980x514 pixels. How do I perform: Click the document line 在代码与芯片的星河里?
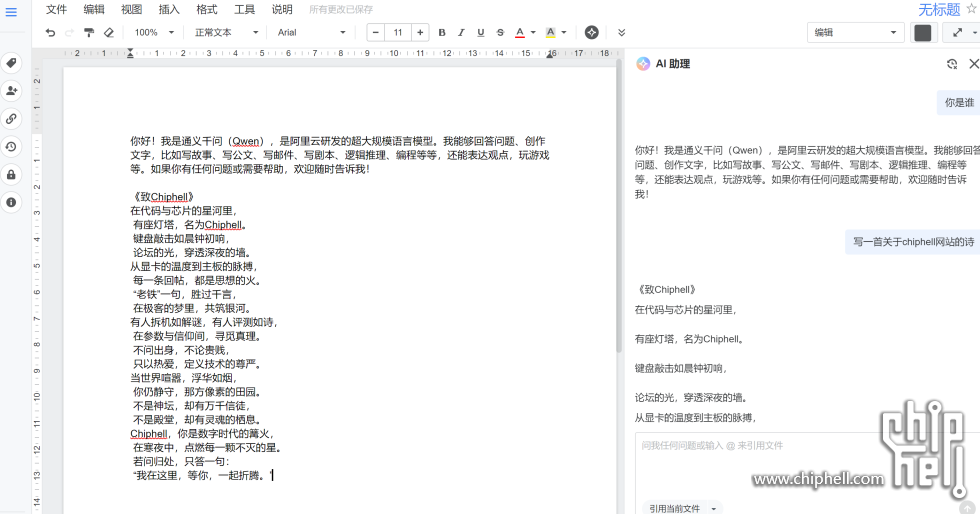(184, 211)
